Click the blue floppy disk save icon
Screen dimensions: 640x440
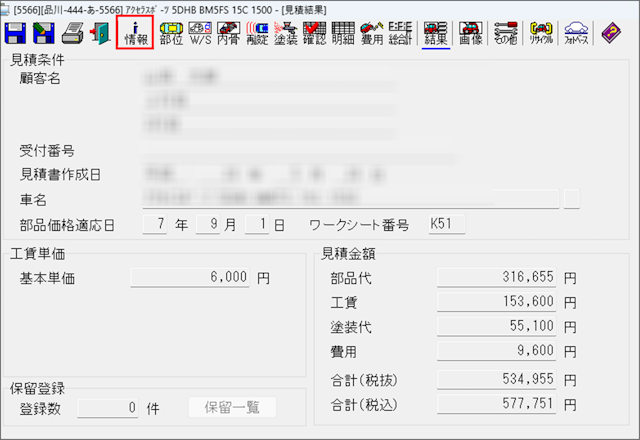(x=16, y=33)
